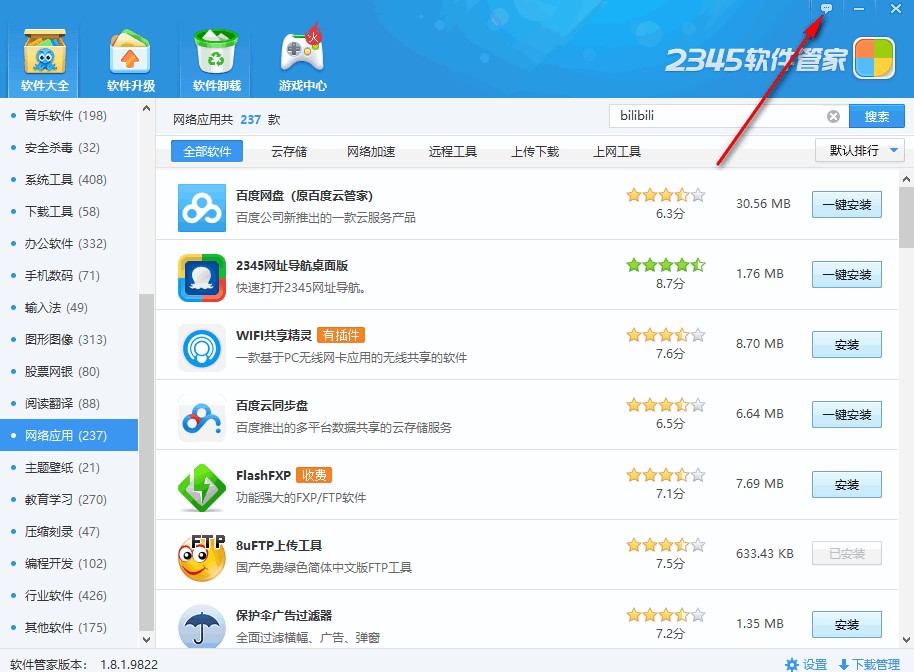Select 行业软件 (426) category
The height and width of the screenshot is (672, 914).
69,596
